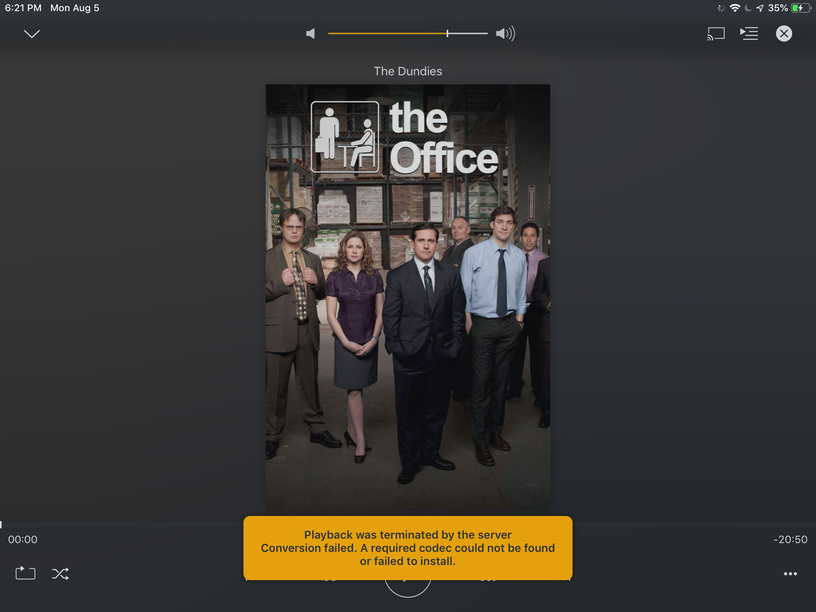Click the playback progress bar start marker
Viewport: 816px width, 612px height.
pyautogui.click(x=1, y=525)
